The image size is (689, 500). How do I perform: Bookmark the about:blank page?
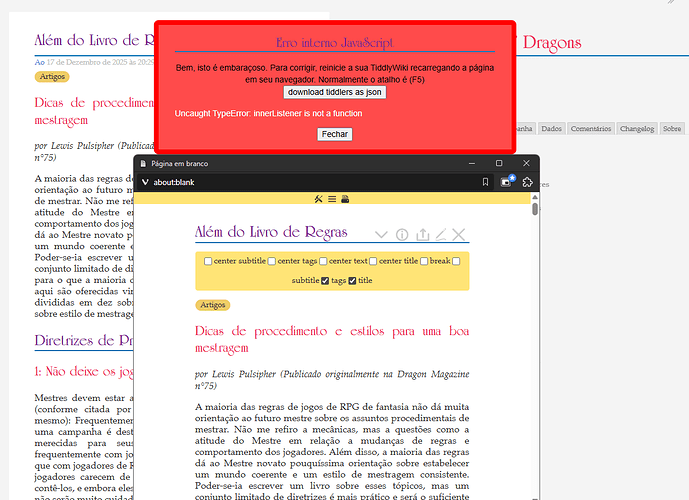[x=485, y=182]
